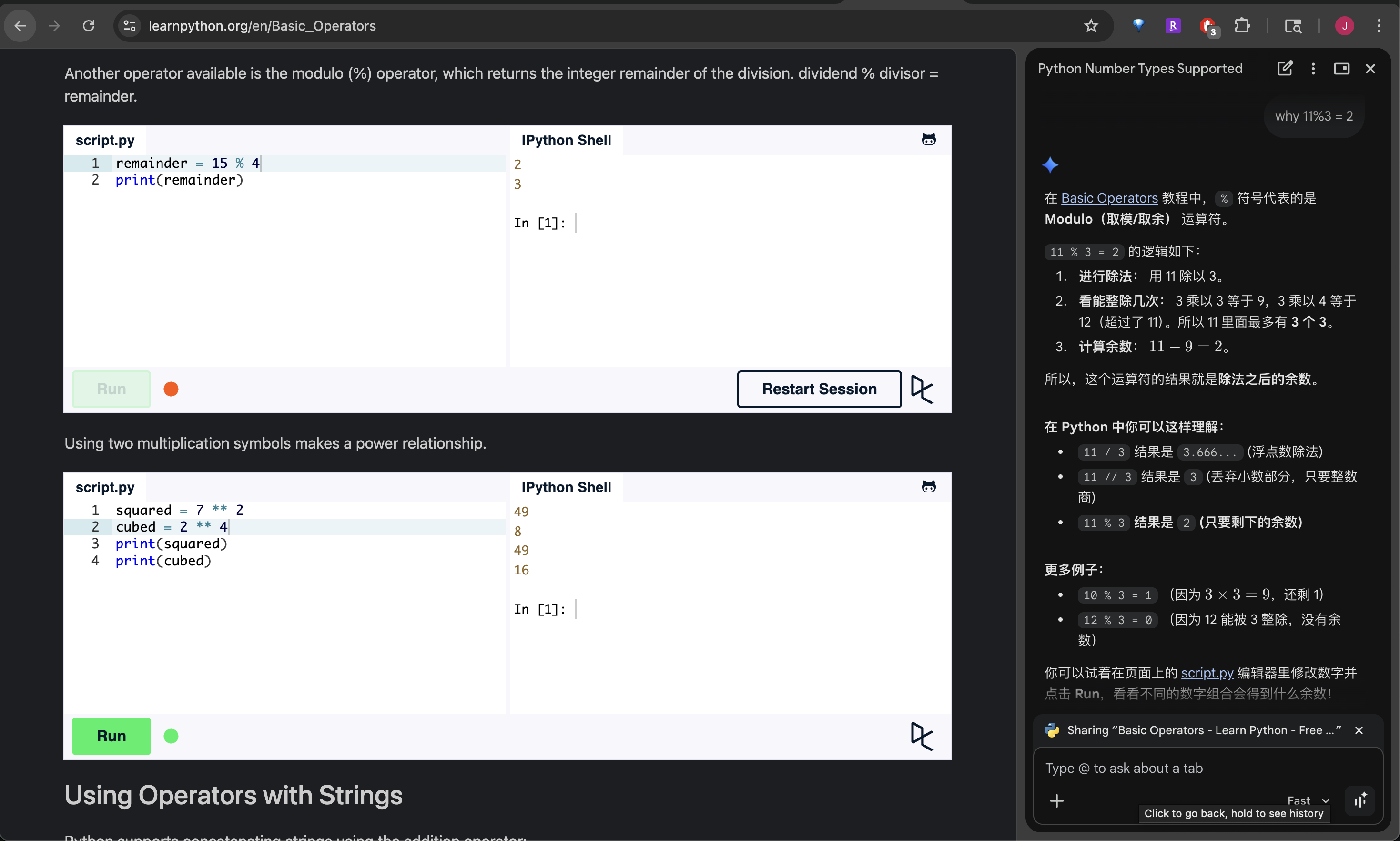Click the DataCamp logo under the first shell

pyautogui.click(x=922, y=389)
